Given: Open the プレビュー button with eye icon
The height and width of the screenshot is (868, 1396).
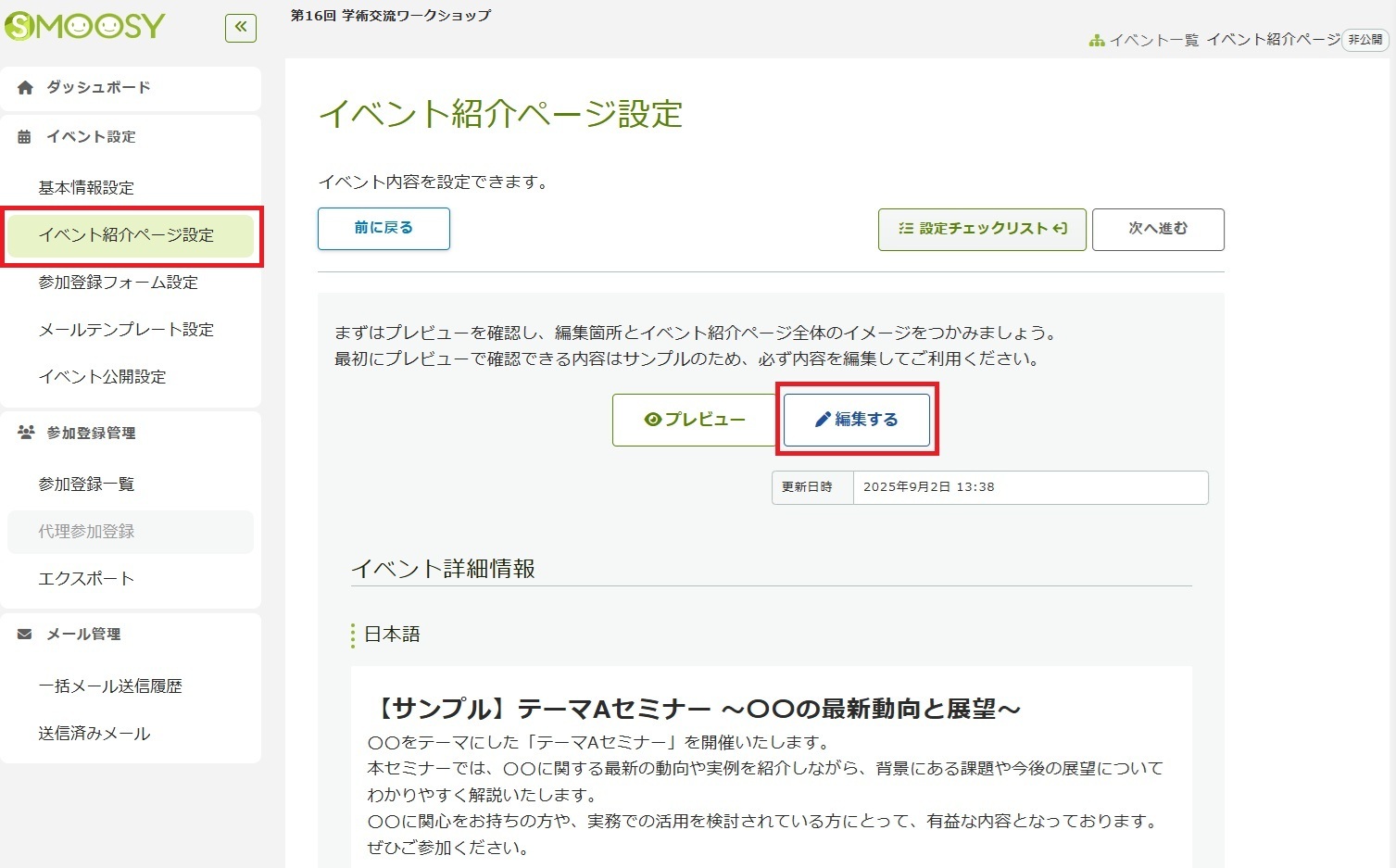Looking at the screenshot, I should point(695,420).
